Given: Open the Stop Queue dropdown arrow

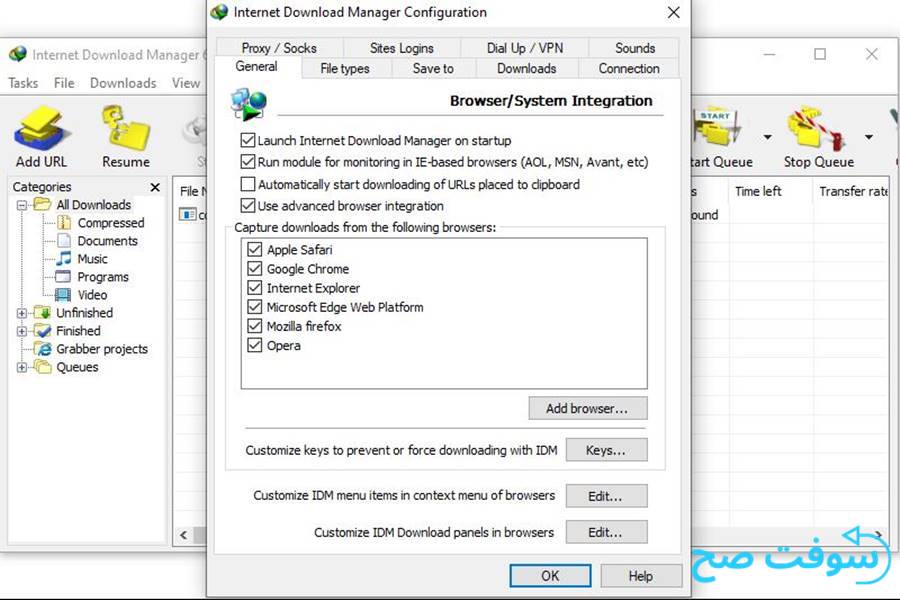Looking at the screenshot, I should point(869,137).
